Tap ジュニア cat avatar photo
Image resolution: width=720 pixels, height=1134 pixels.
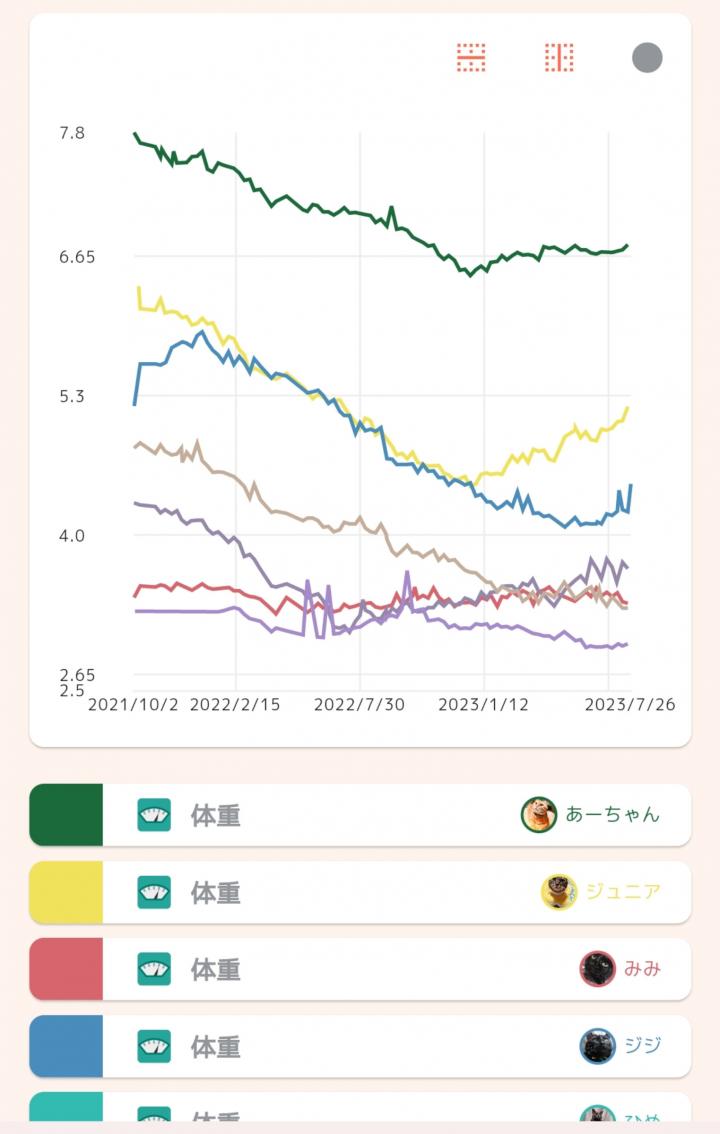tap(558, 892)
